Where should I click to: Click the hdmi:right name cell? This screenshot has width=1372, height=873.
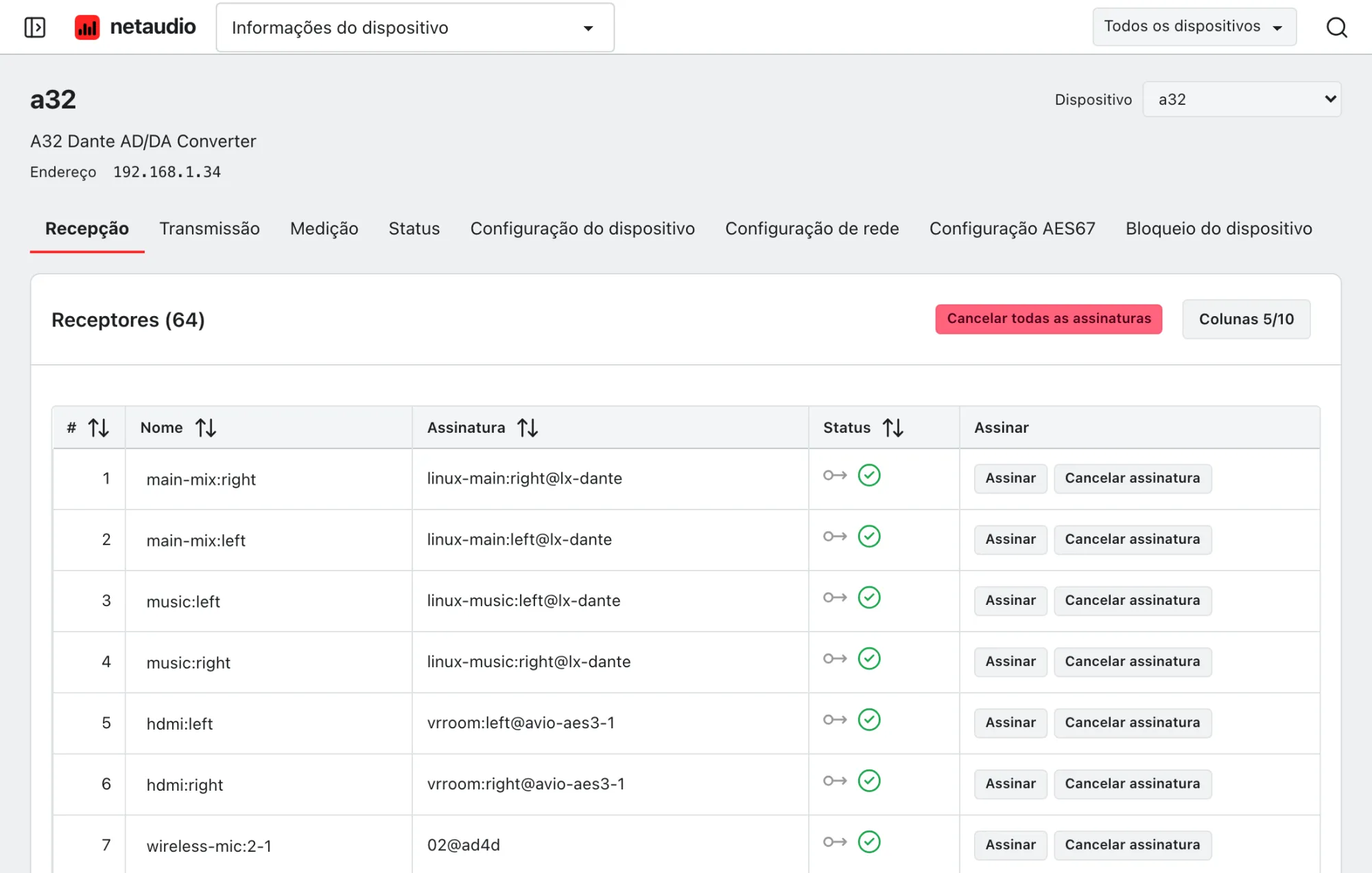(269, 785)
